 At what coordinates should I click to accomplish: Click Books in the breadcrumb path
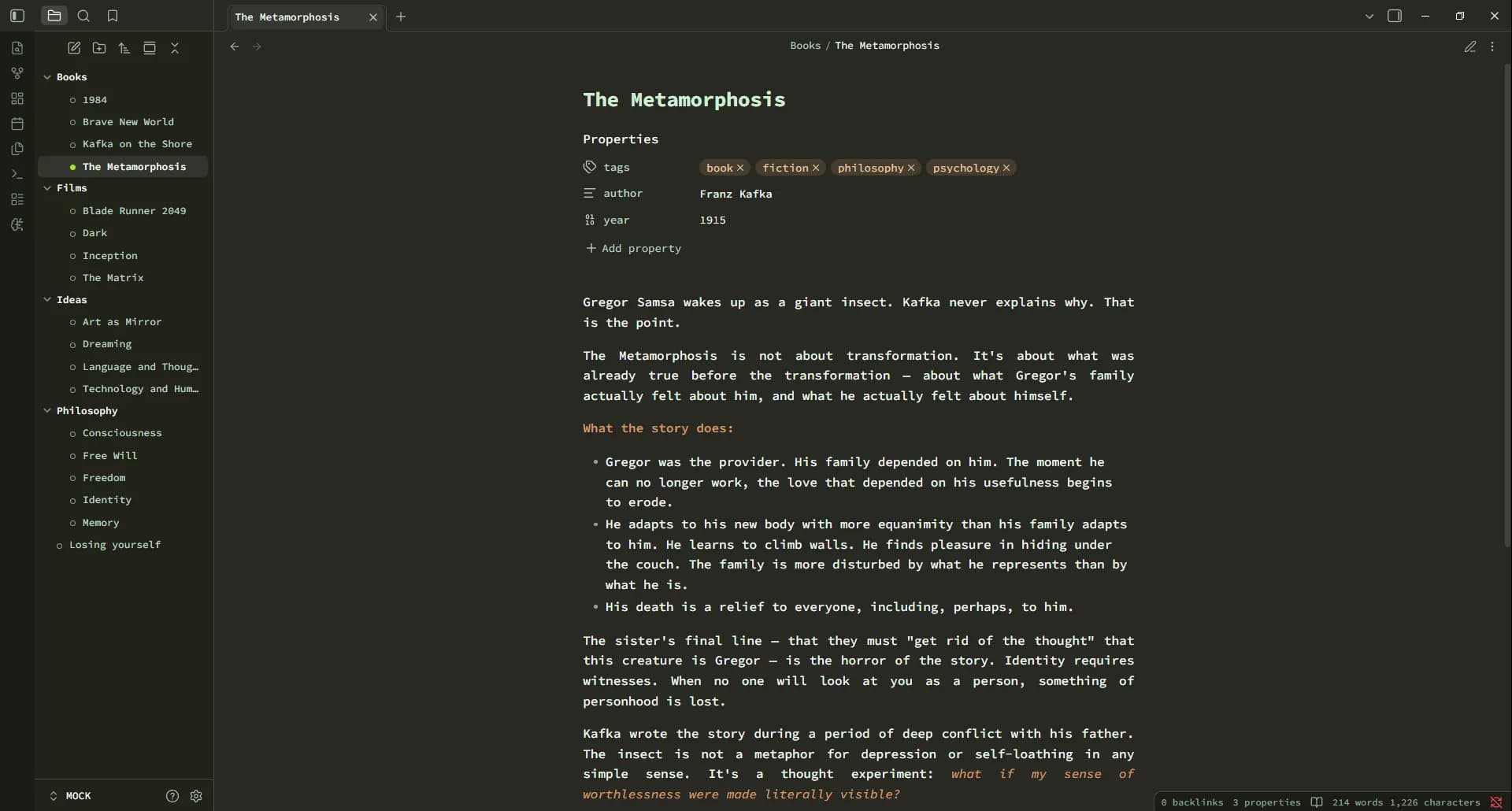tap(805, 46)
